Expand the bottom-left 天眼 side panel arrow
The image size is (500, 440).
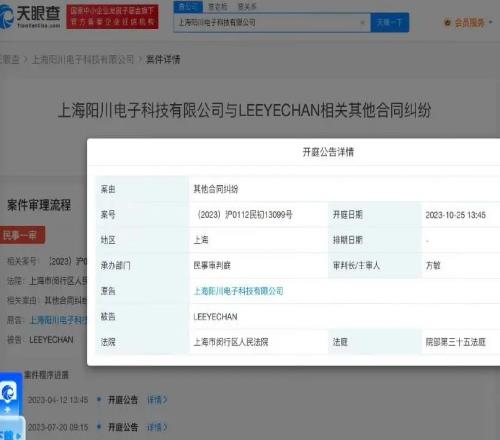(x=18, y=435)
